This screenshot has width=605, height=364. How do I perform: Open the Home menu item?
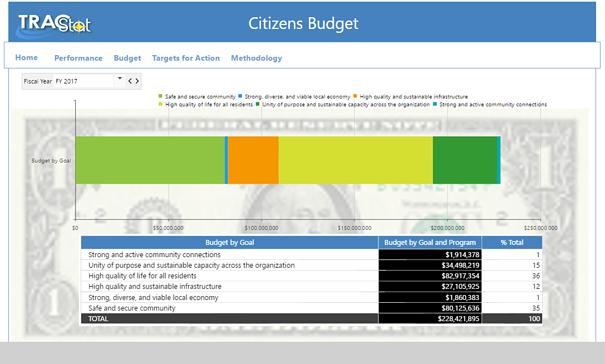coord(27,58)
